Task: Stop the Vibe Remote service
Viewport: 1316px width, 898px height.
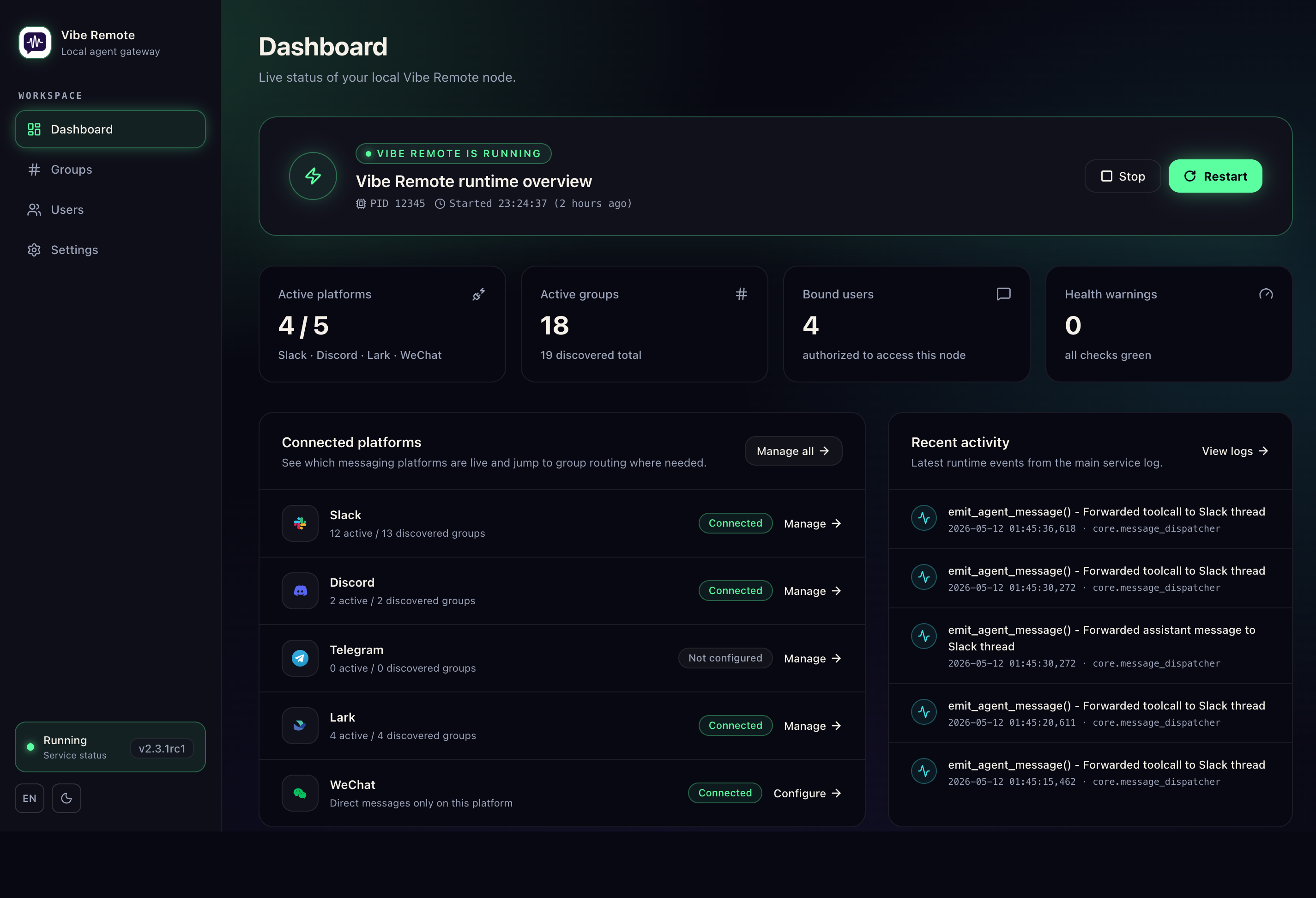Action: pyautogui.click(x=1123, y=176)
